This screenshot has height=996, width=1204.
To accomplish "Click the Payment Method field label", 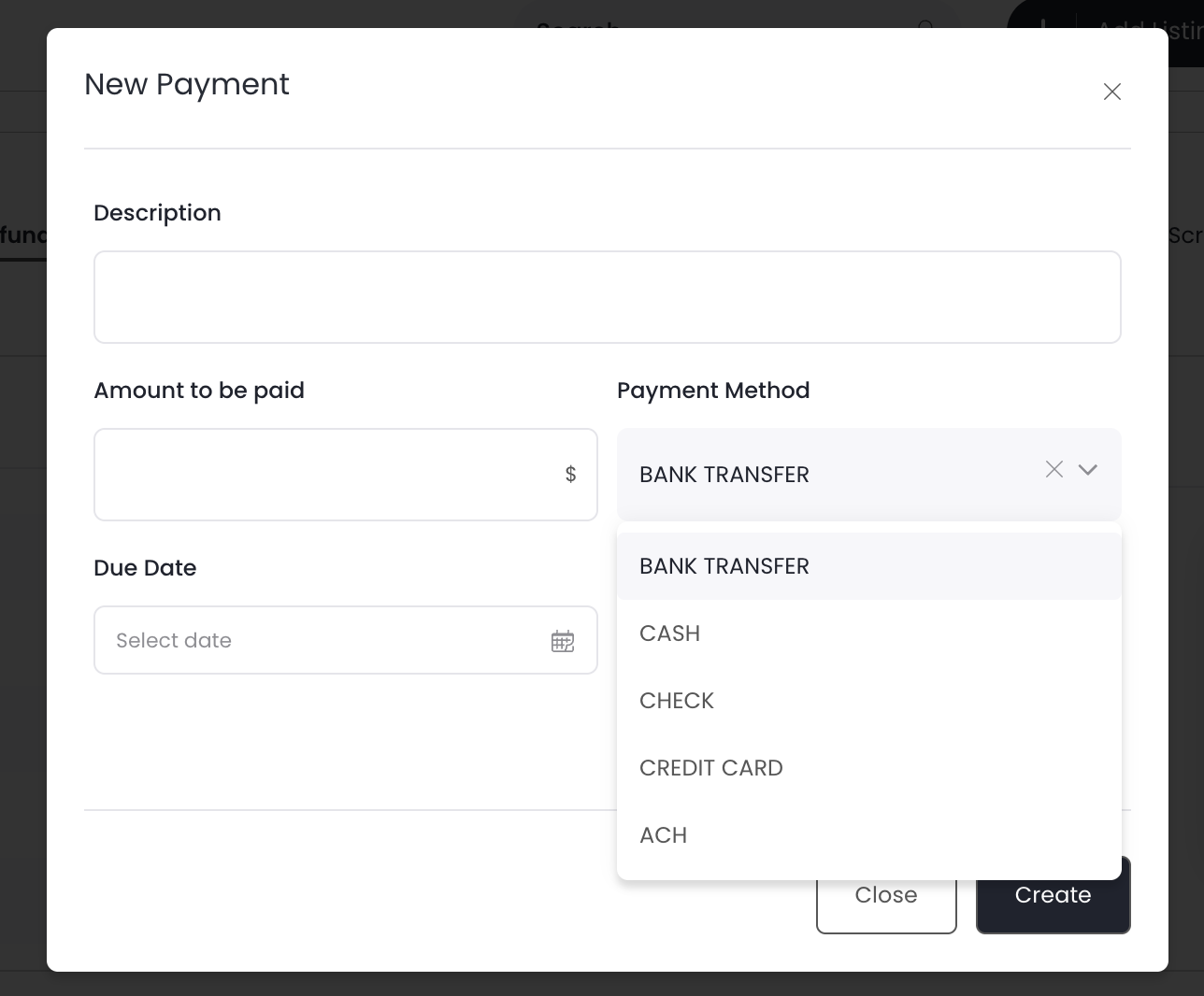I will tap(713, 391).
